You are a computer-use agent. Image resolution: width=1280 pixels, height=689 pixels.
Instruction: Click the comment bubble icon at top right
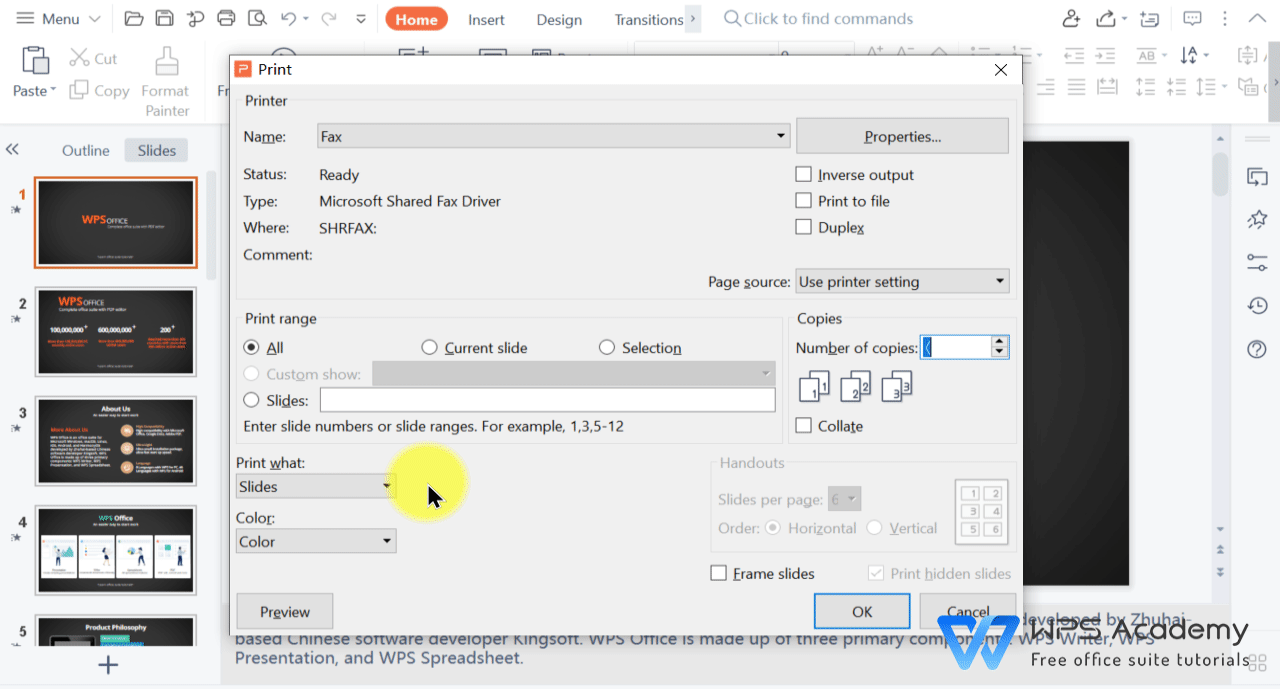tap(1192, 18)
